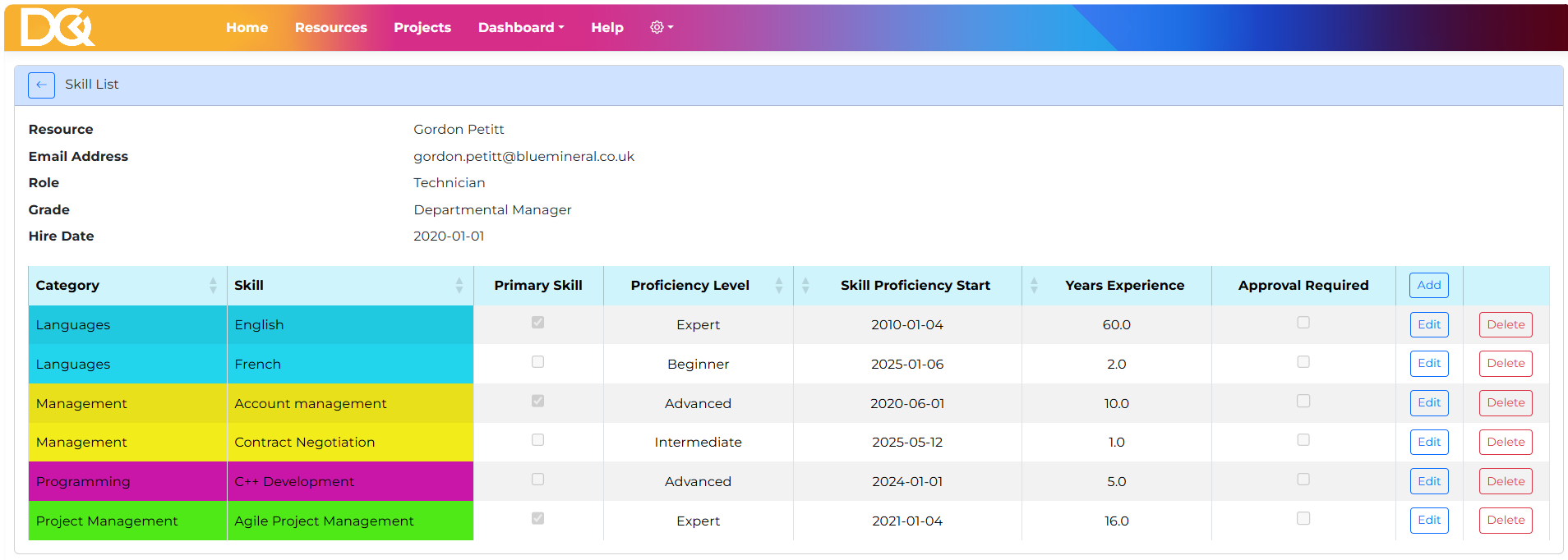Toggle Primary Skill checkbox for French

[537, 362]
